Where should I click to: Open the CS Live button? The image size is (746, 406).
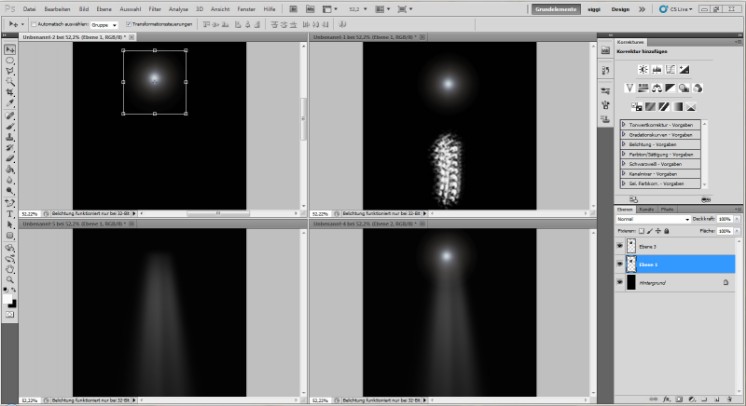[x=677, y=9]
